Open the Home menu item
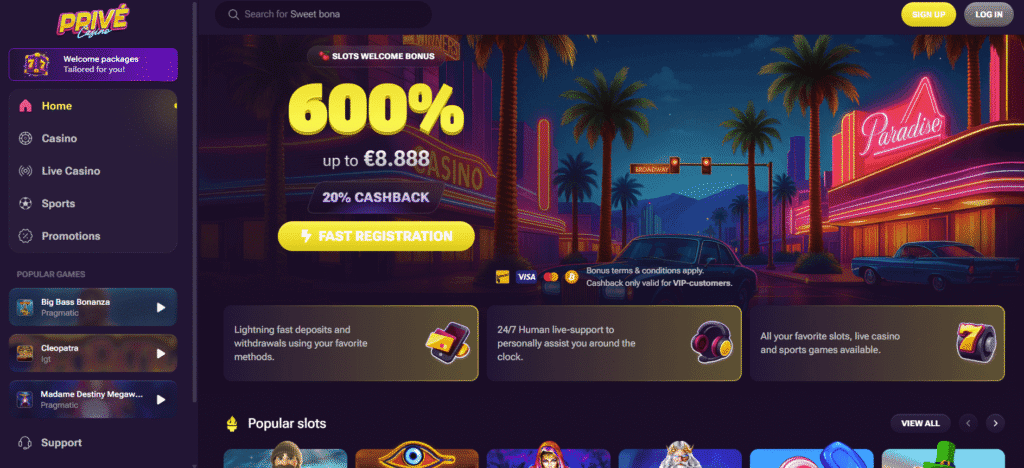 click(93, 106)
